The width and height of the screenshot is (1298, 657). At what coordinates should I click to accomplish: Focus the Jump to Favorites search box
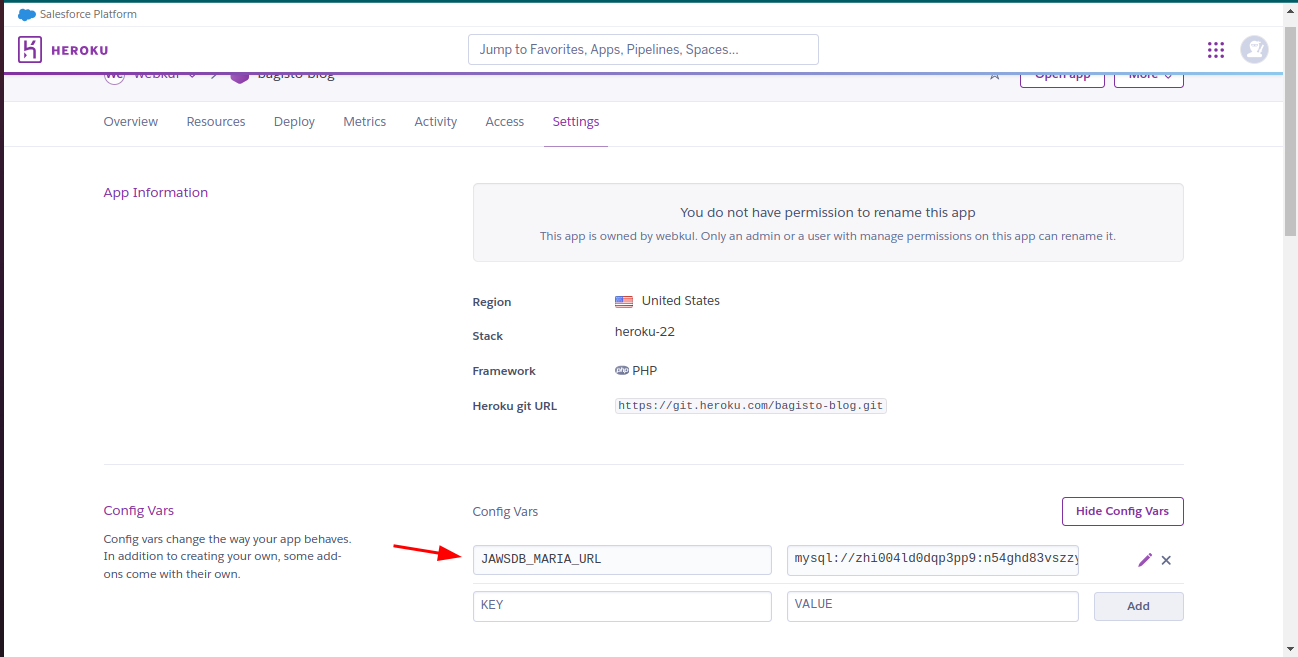point(643,49)
